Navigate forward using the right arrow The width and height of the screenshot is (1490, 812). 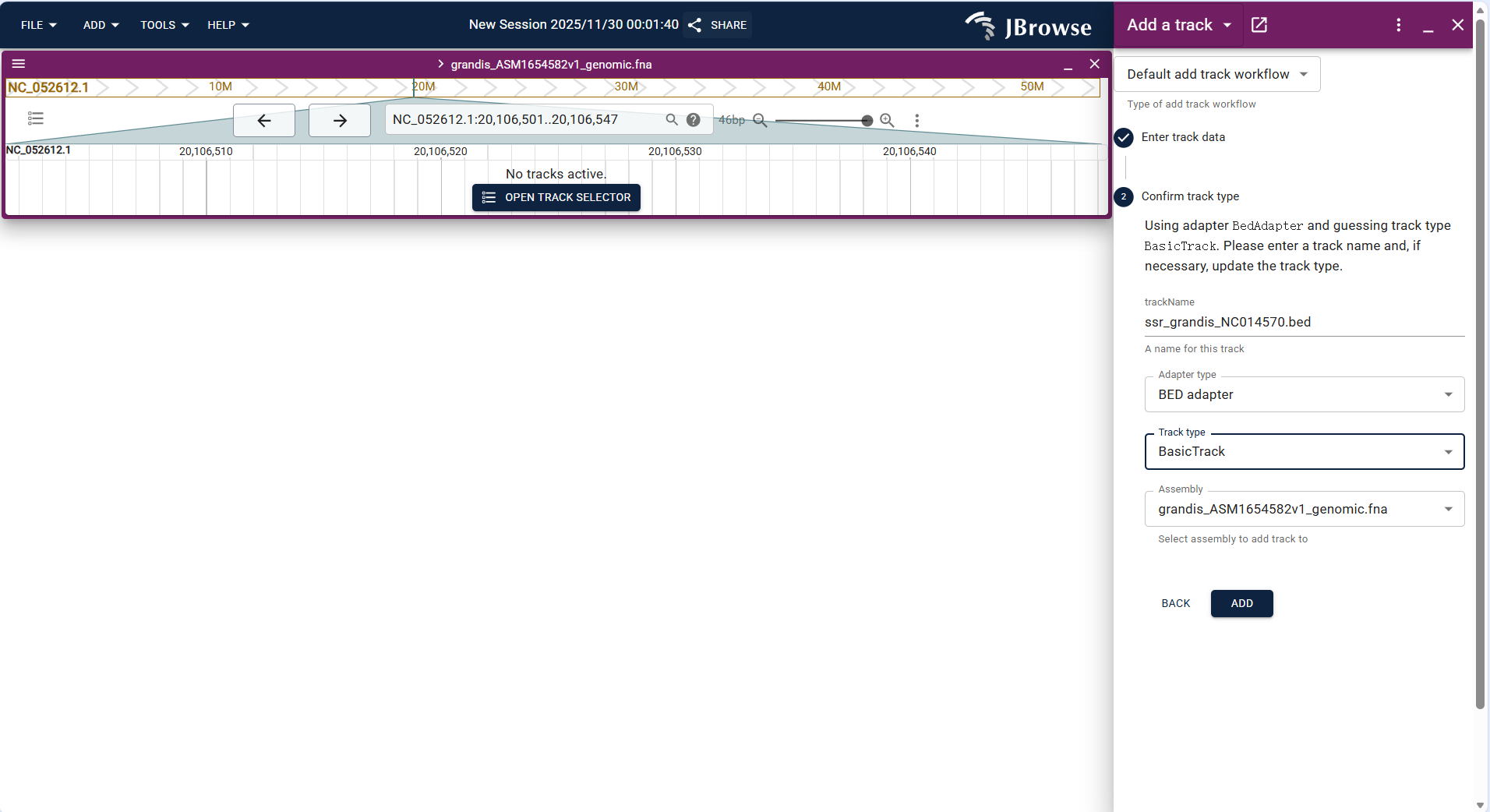pos(339,120)
